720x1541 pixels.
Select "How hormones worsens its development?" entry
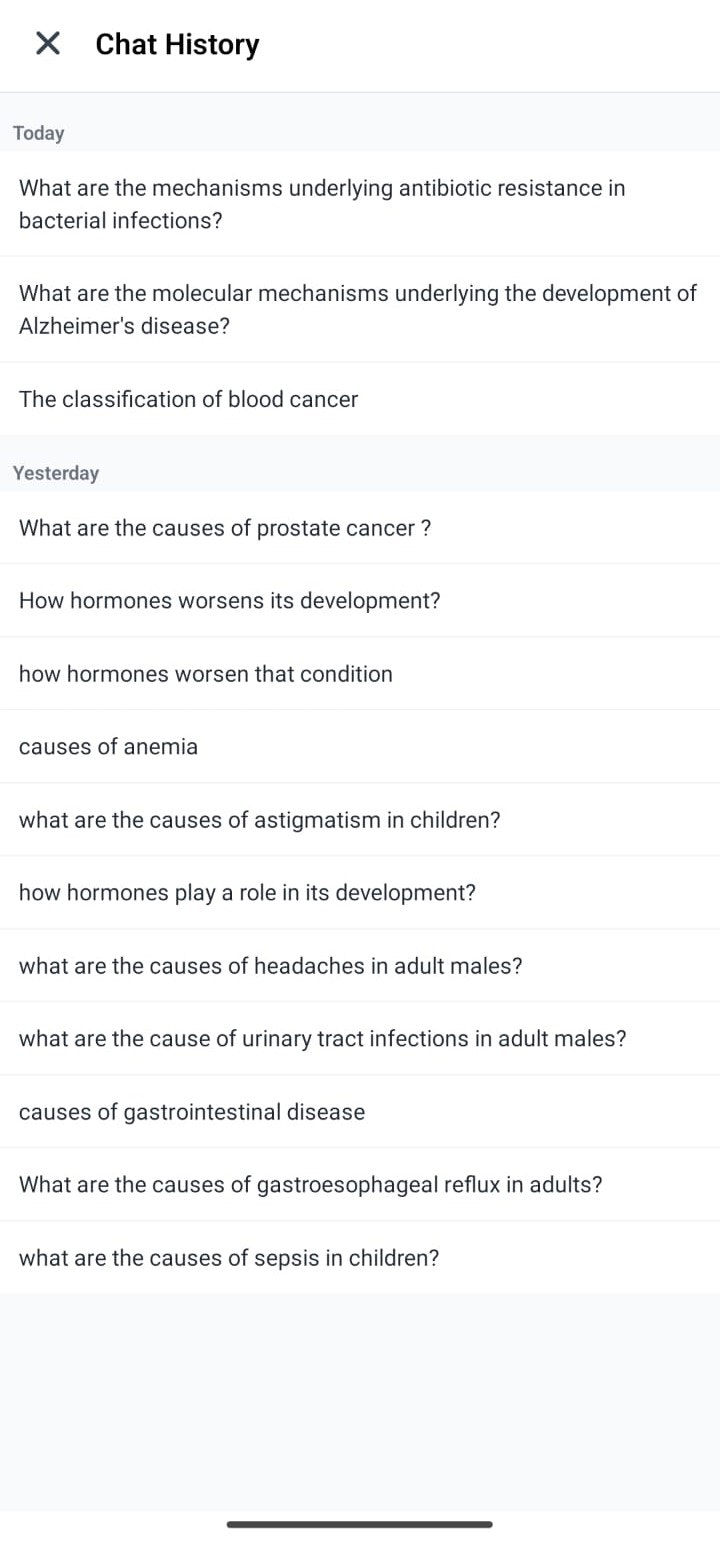[x=230, y=601]
